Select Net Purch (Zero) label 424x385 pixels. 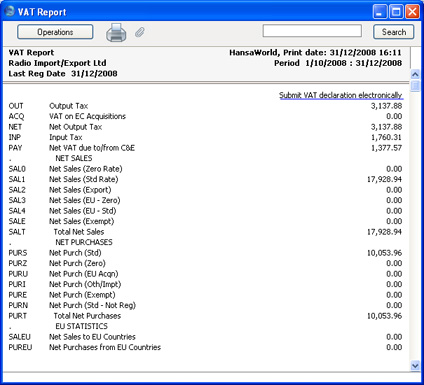tap(77, 263)
